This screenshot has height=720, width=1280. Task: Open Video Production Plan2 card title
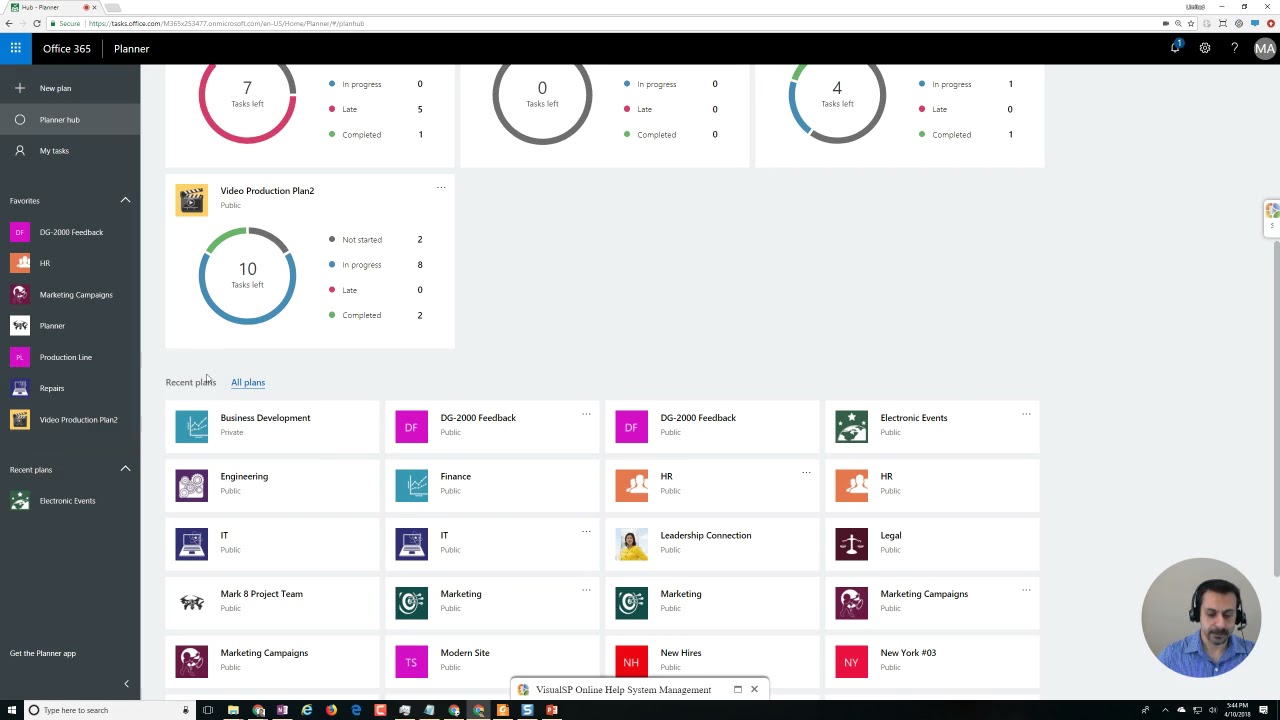click(x=267, y=191)
